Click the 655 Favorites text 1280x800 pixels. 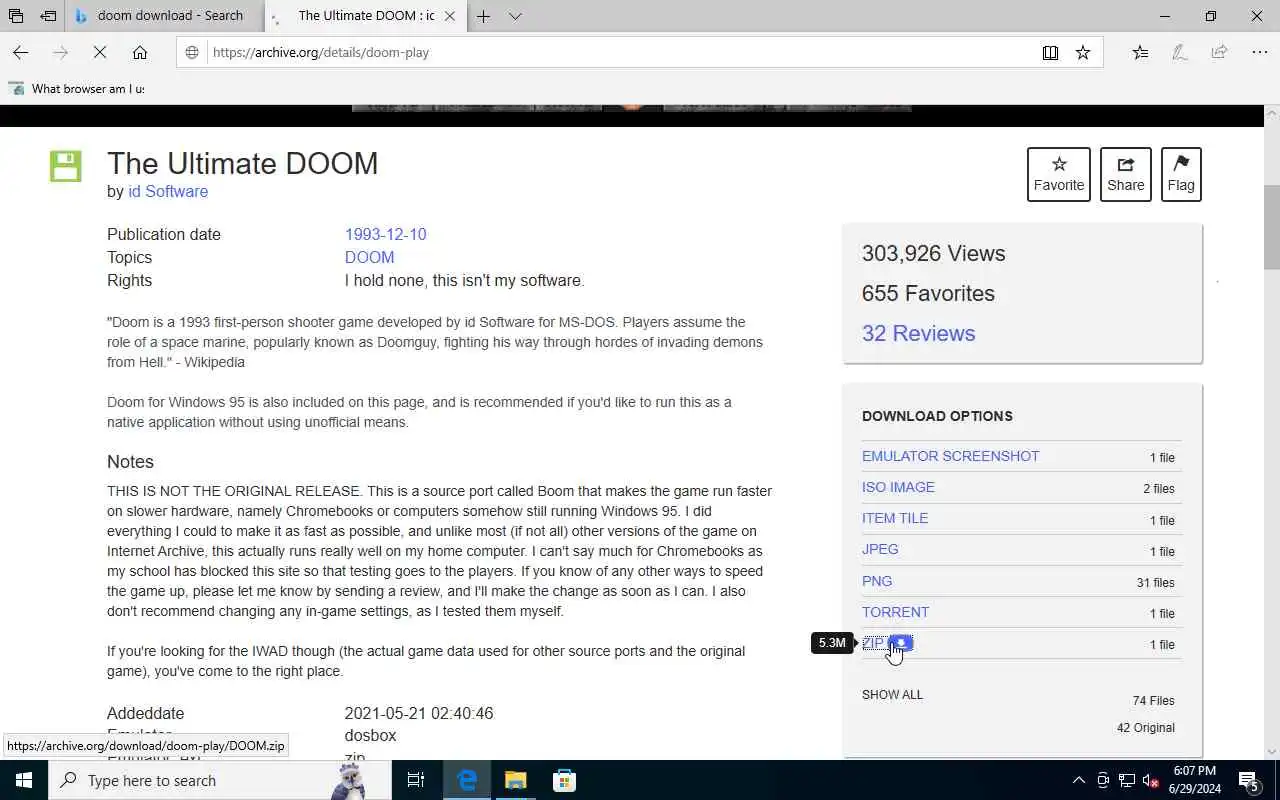[928, 293]
